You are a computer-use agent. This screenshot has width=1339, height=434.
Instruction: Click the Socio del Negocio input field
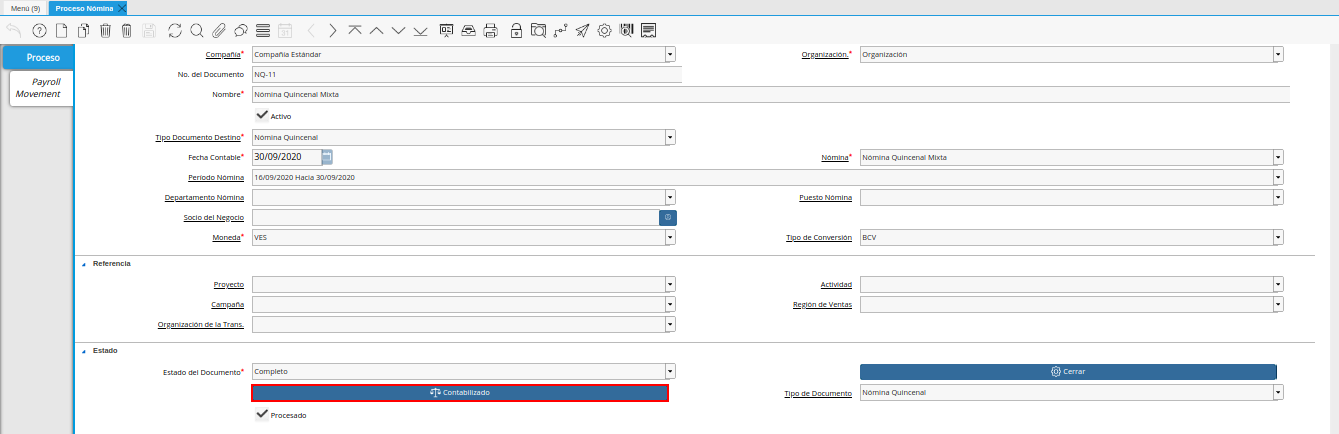click(x=455, y=217)
